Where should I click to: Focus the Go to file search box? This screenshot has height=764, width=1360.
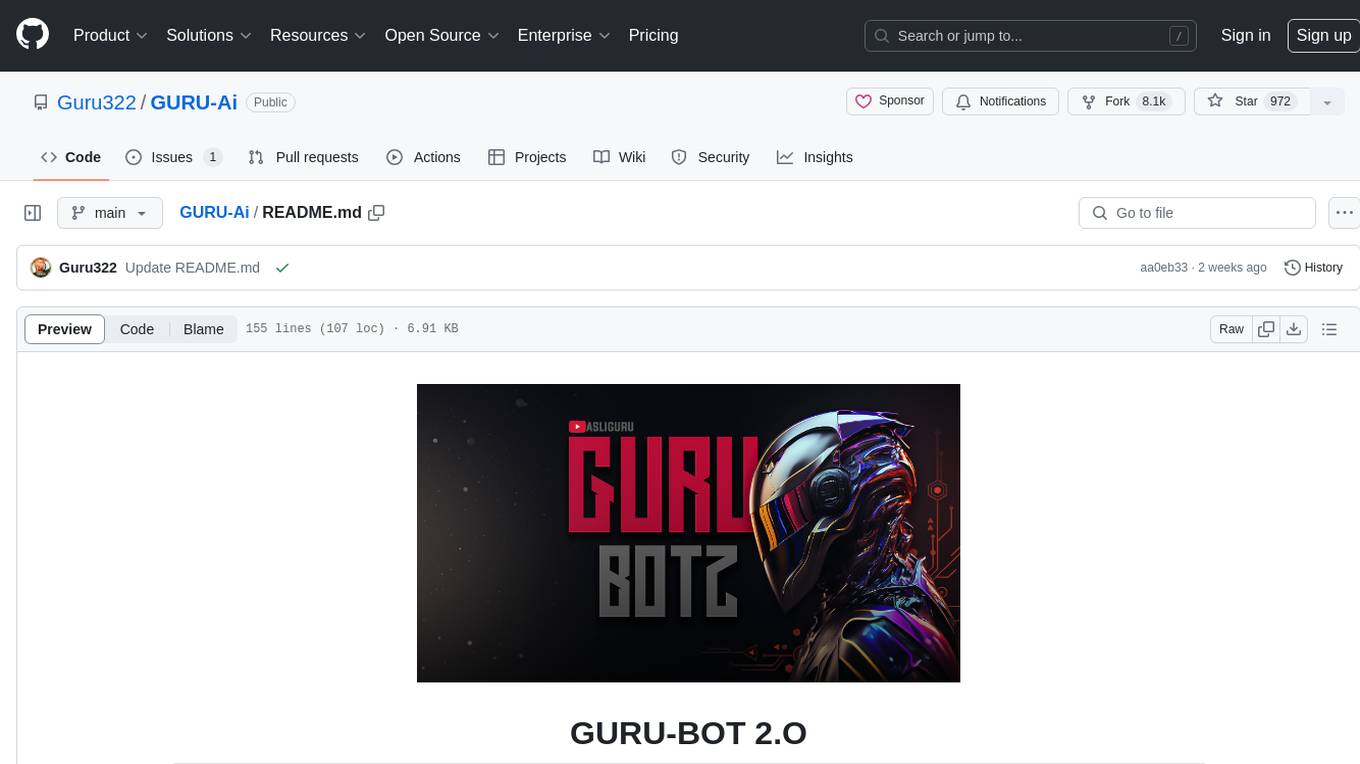[1197, 213]
